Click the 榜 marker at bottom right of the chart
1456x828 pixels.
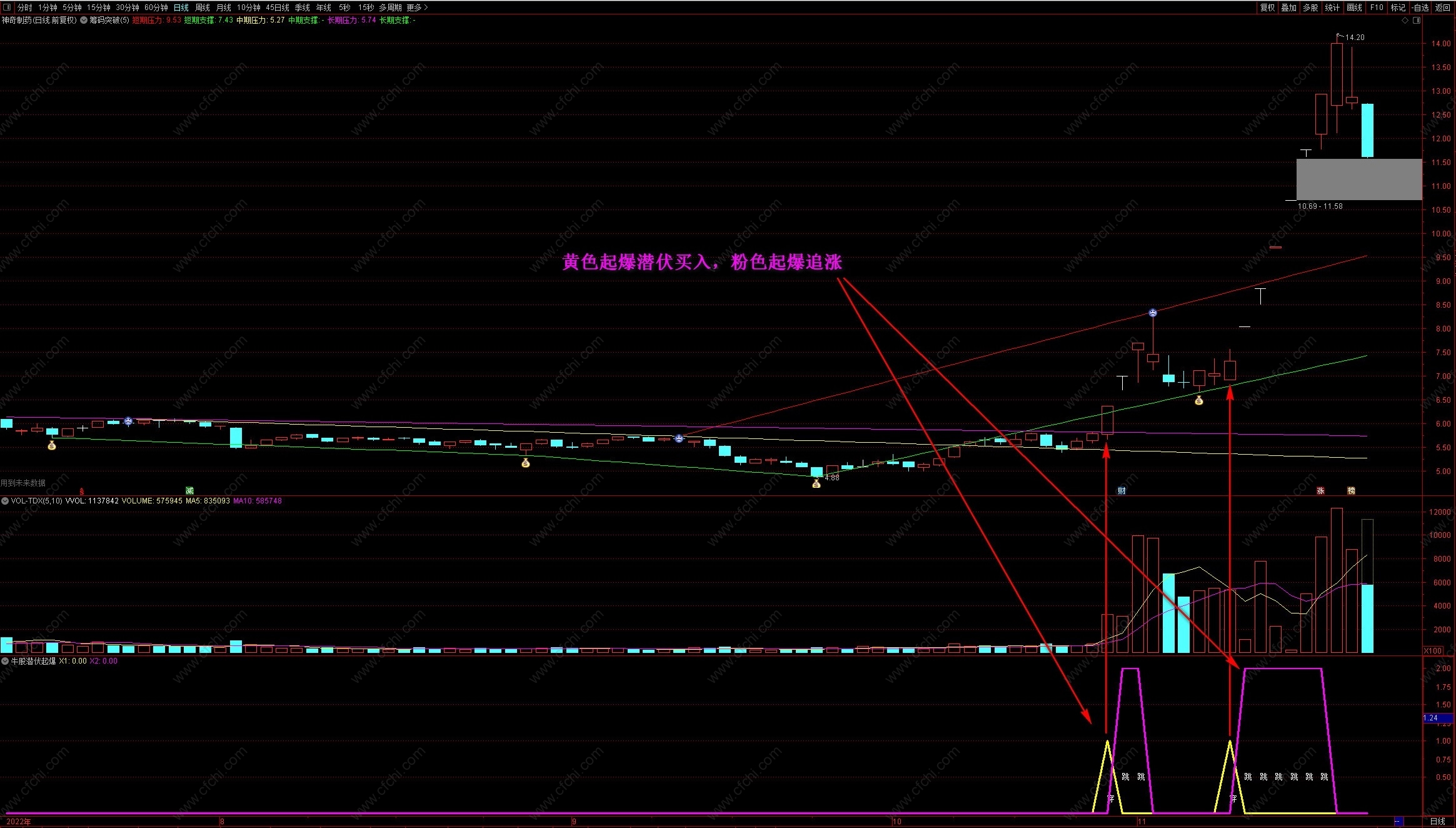(x=1351, y=490)
